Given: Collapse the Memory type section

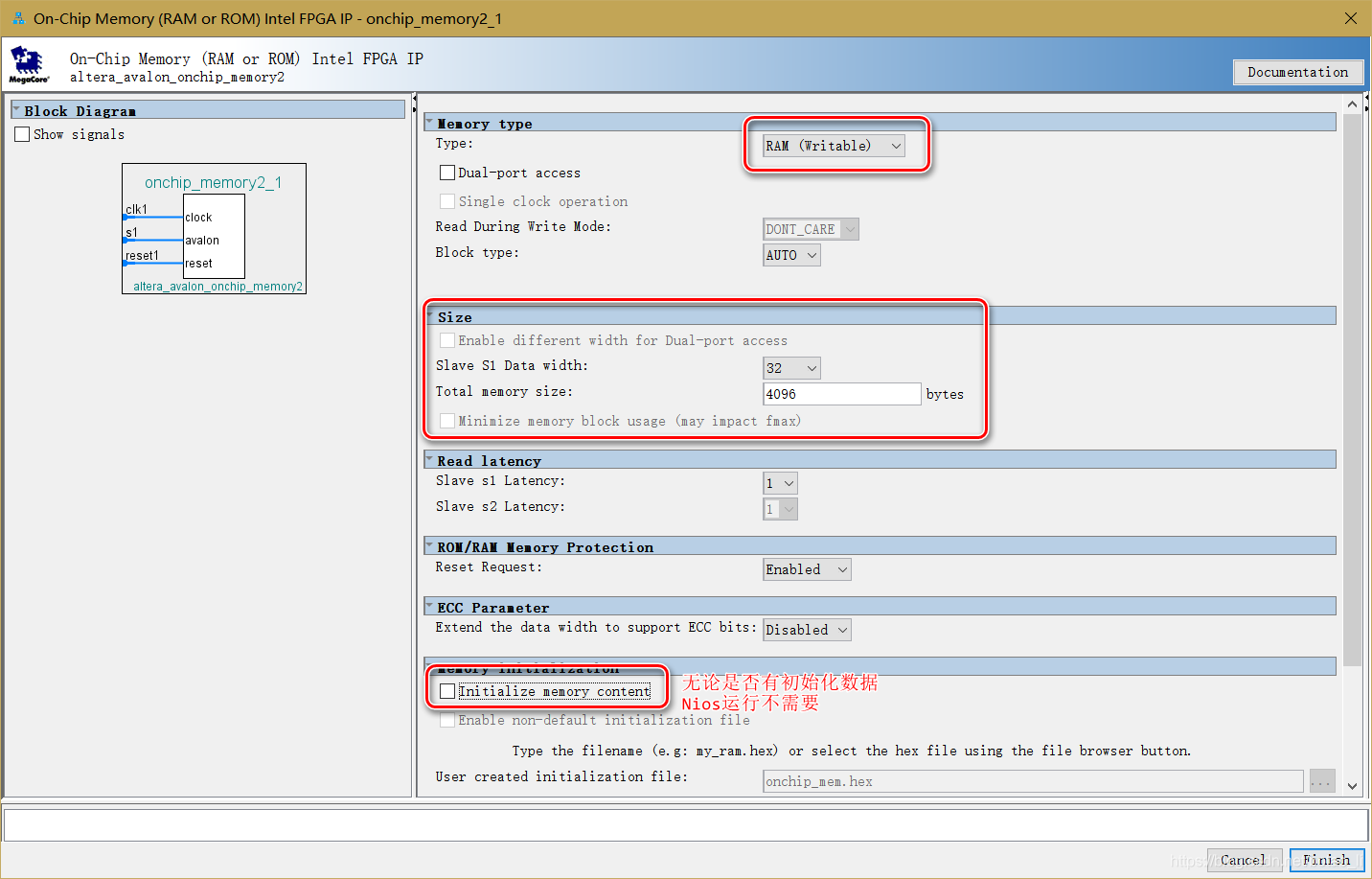Looking at the screenshot, I should [x=430, y=123].
